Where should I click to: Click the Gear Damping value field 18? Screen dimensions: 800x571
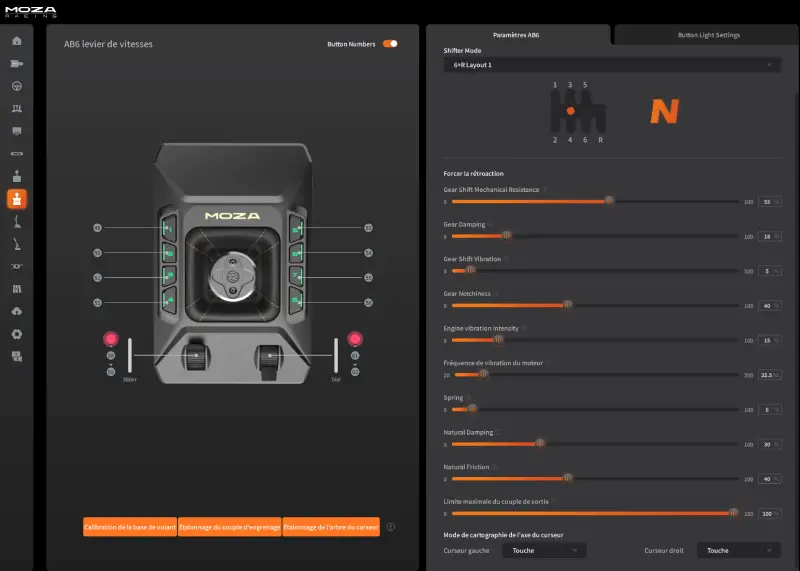click(x=769, y=237)
